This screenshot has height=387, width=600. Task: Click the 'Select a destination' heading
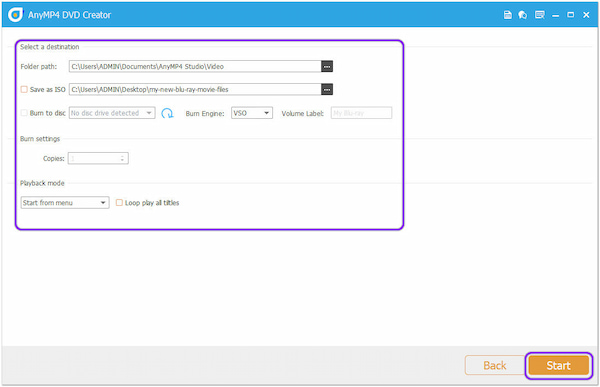(x=50, y=47)
